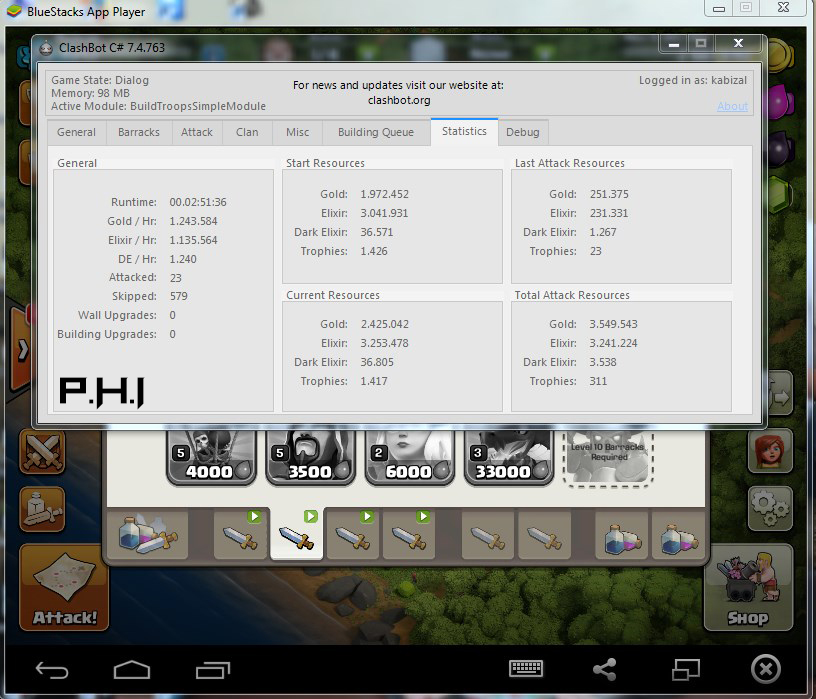Open the Attack tab
The width and height of the screenshot is (816, 699).
coord(197,132)
